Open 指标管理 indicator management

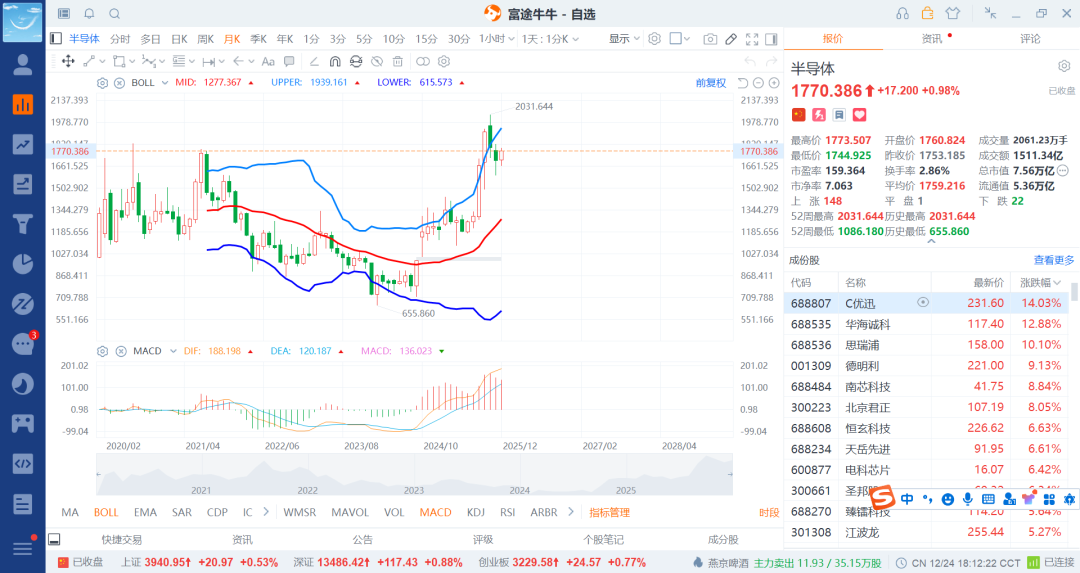(x=609, y=512)
